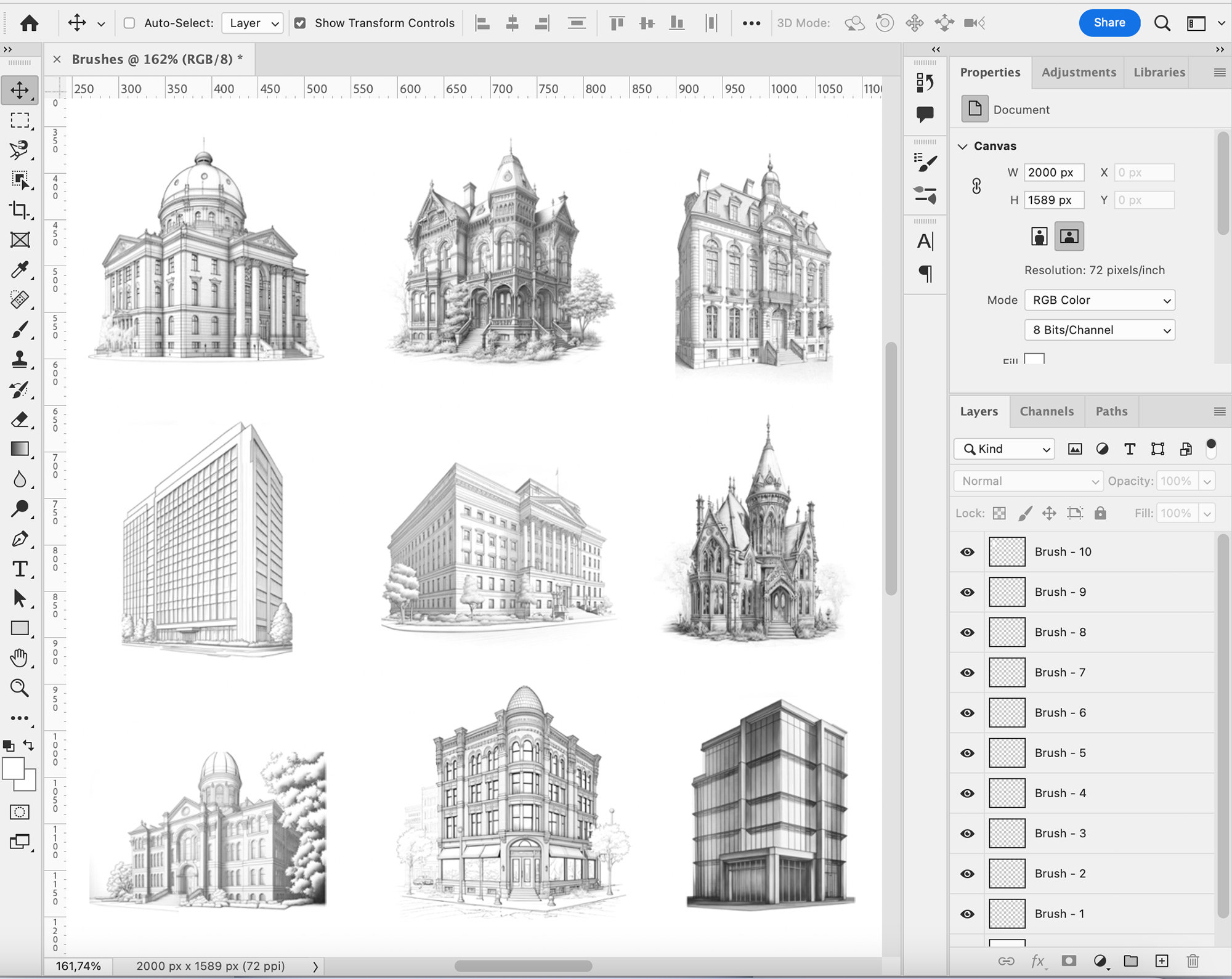Hide the Brush - 5 layer

[967, 752]
